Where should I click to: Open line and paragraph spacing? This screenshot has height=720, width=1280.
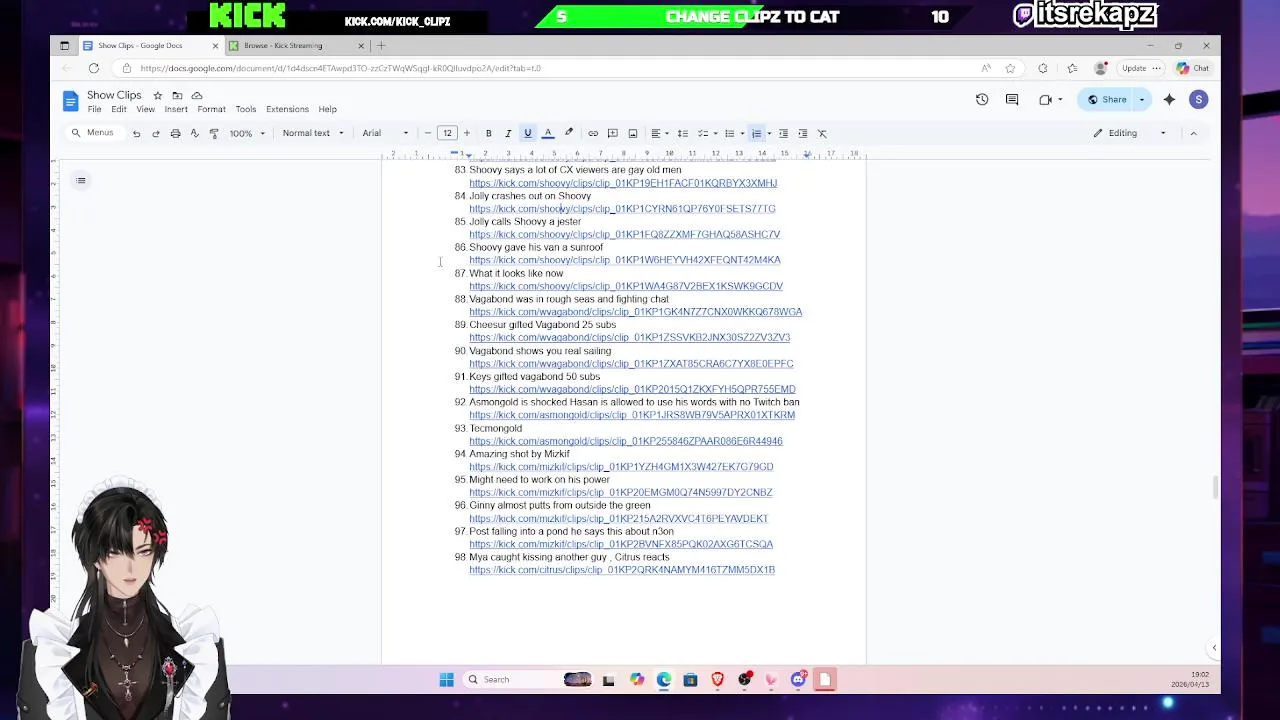682,133
